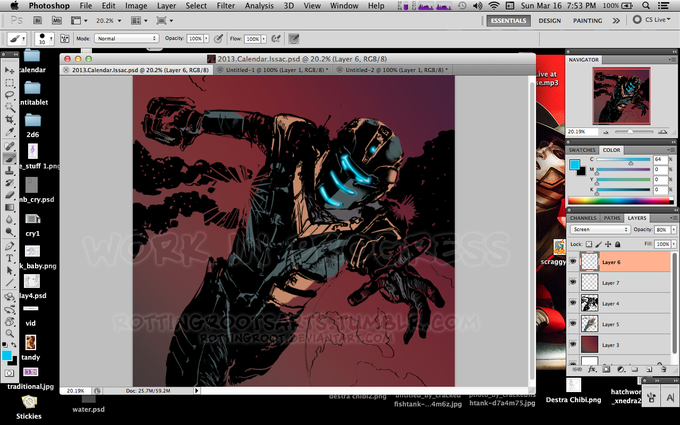Viewport: 680px width, 425px height.
Task: Switch to Paths panel tab
Action: pos(611,218)
